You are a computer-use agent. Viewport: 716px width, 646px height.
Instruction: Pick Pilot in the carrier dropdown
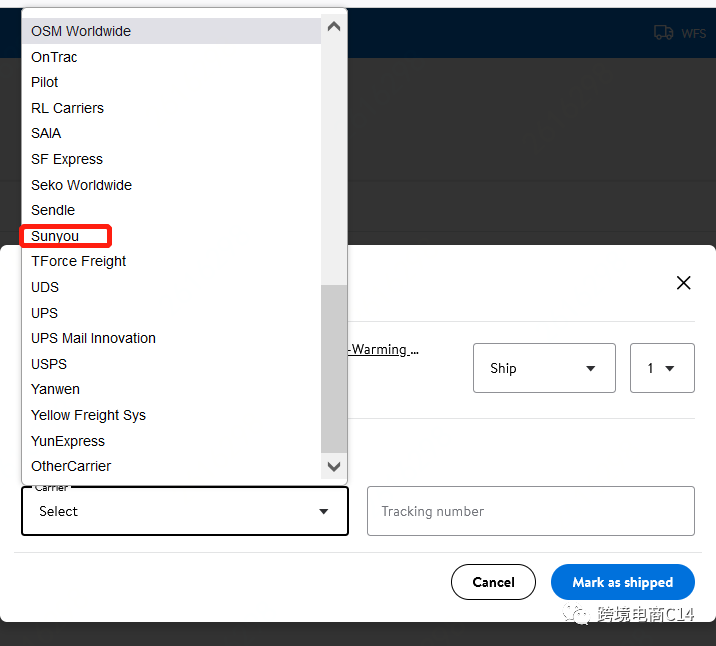coord(171,82)
